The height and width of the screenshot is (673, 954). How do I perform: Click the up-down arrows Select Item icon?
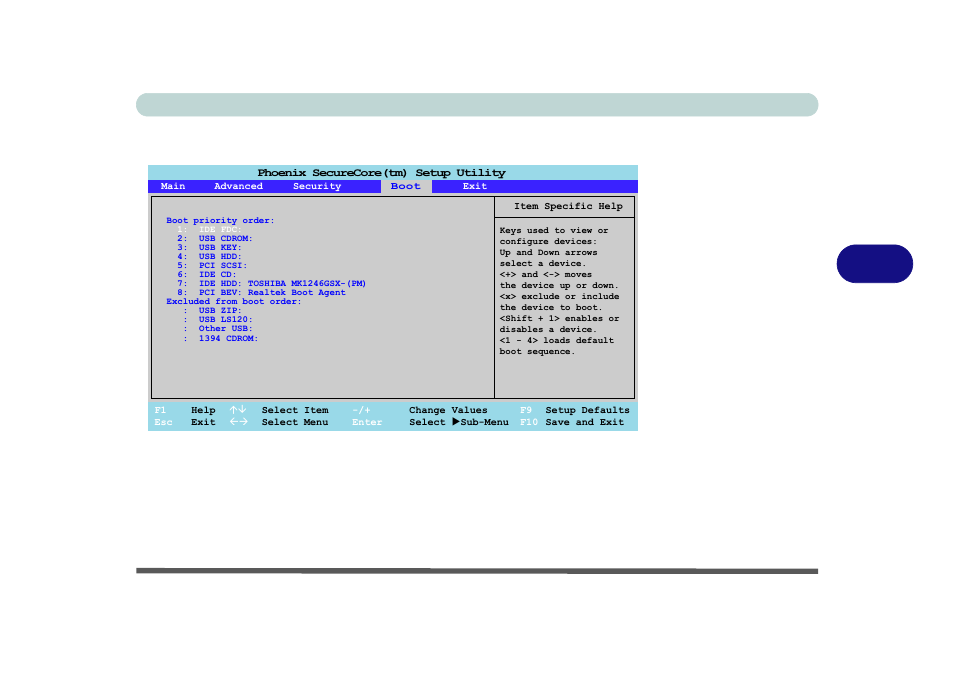pos(238,410)
